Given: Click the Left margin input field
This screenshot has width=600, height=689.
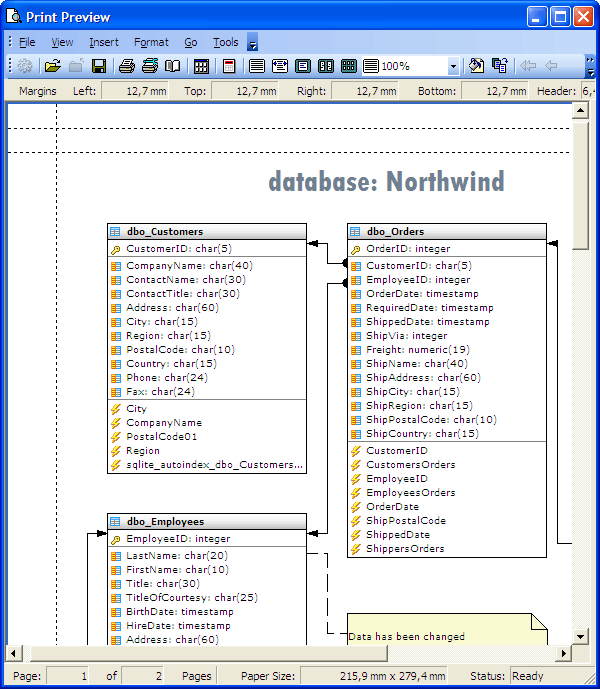Looking at the screenshot, I should (135, 91).
